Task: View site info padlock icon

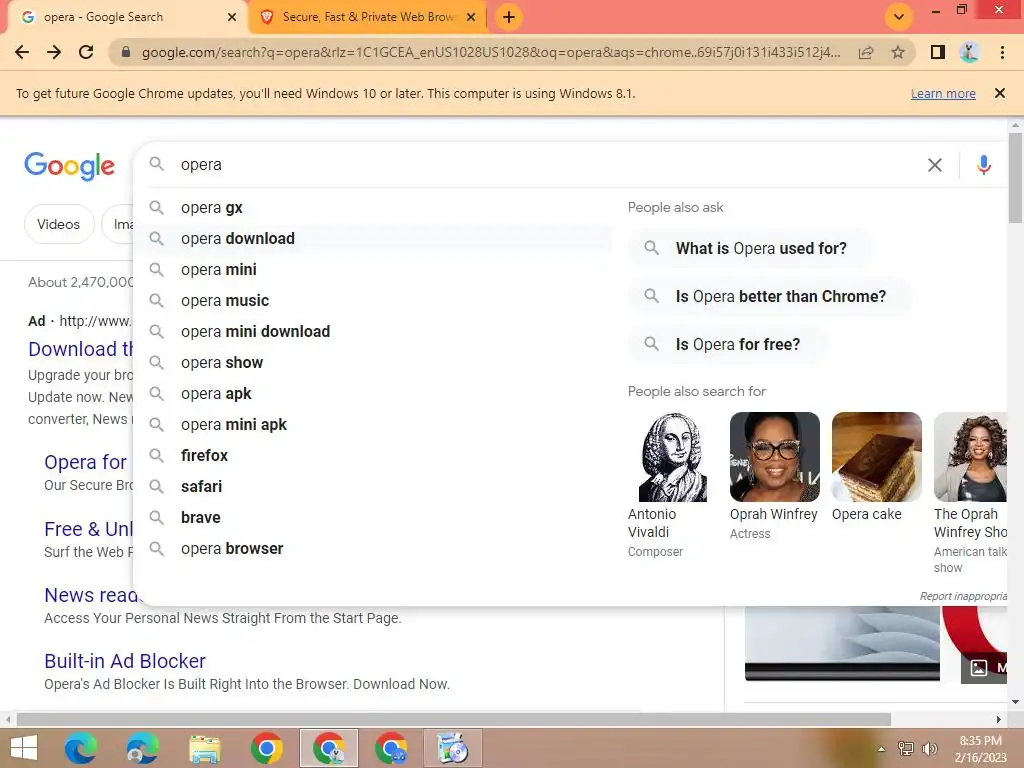Action: (x=126, y=52)
